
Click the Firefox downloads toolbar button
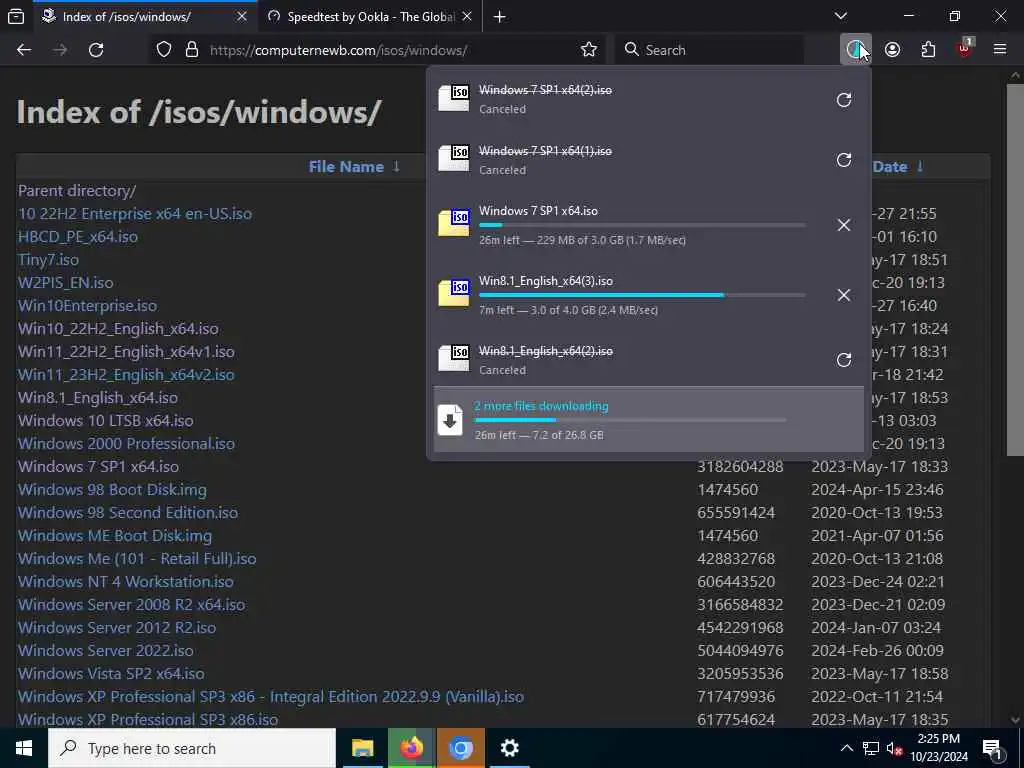click(855, 50)
